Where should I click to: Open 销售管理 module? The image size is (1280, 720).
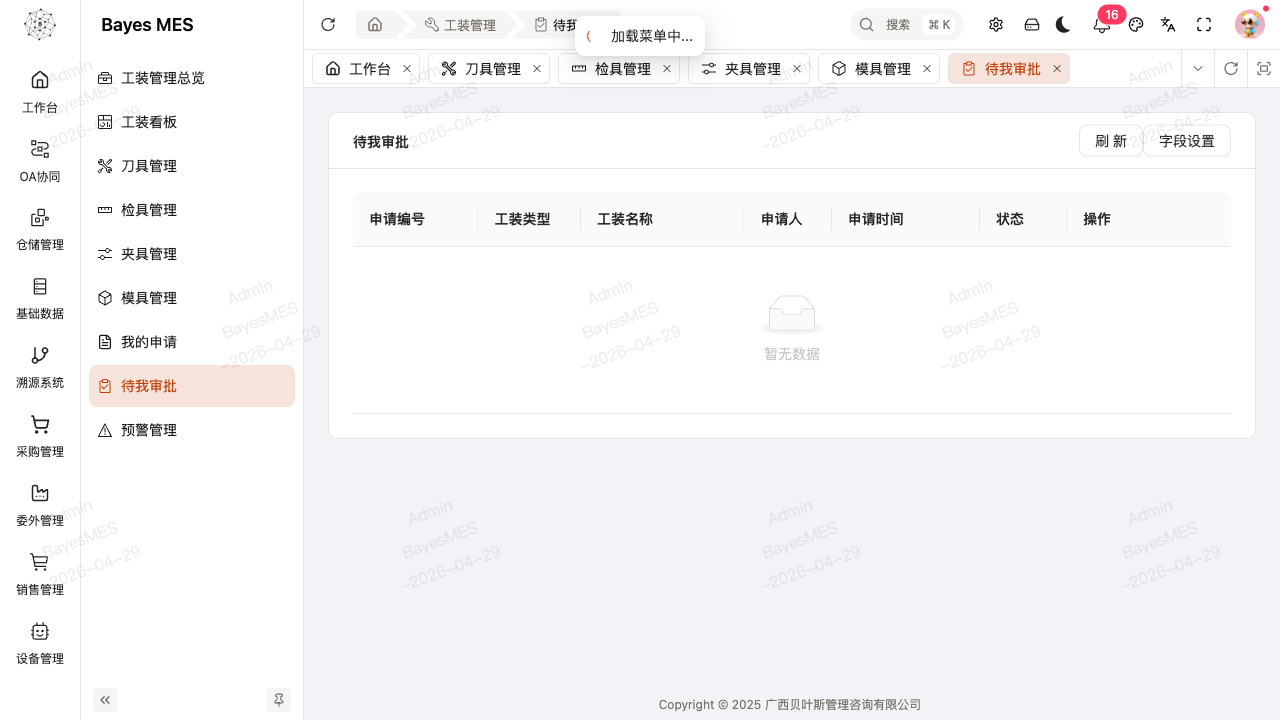coord(40,574)
